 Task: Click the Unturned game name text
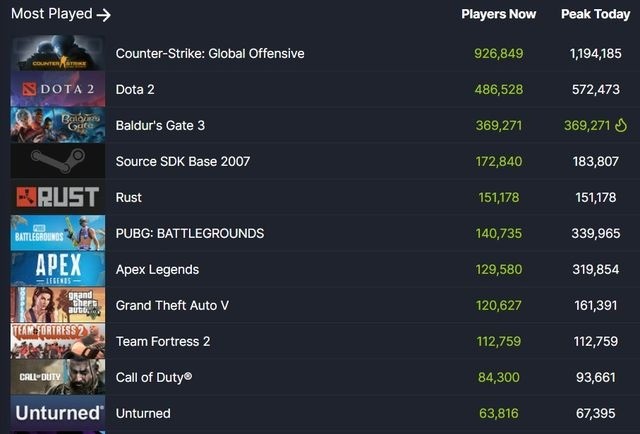coord(143,413)
